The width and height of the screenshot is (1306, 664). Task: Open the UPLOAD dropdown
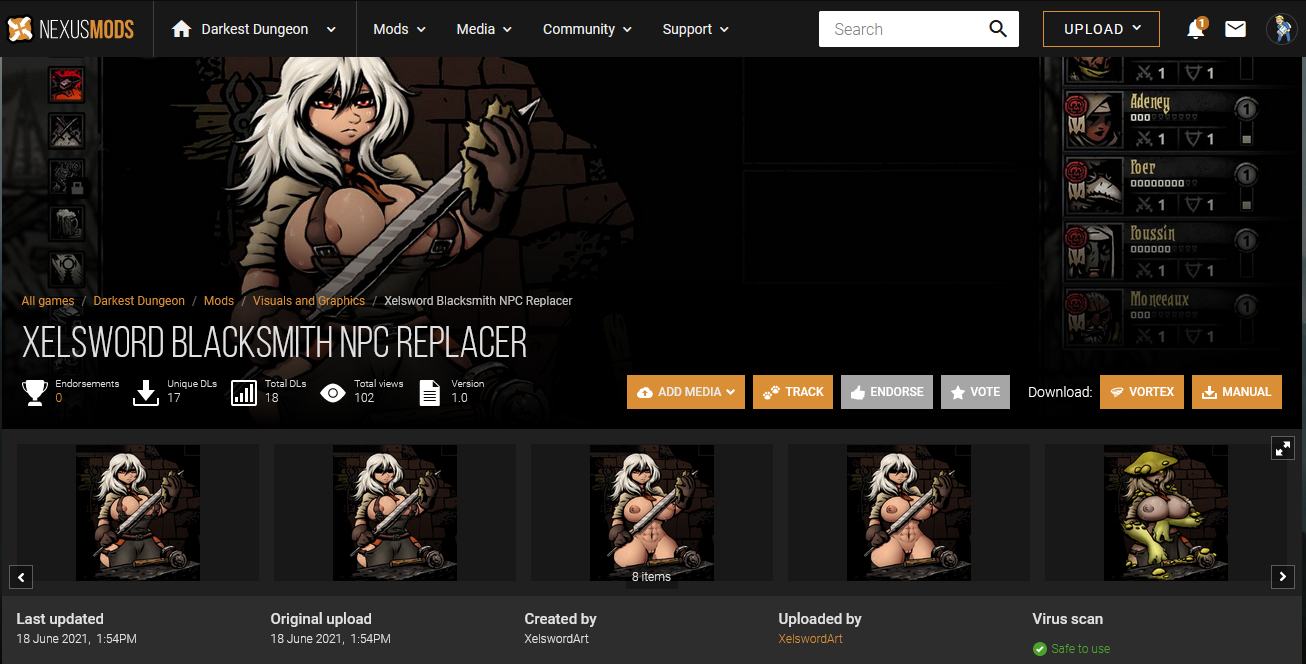point(1101,29)
